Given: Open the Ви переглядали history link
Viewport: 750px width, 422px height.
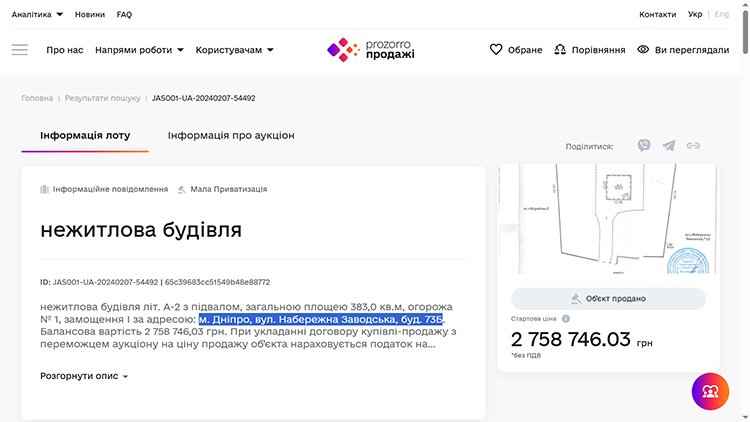Looking at the screenshot, I should [692, 50].
